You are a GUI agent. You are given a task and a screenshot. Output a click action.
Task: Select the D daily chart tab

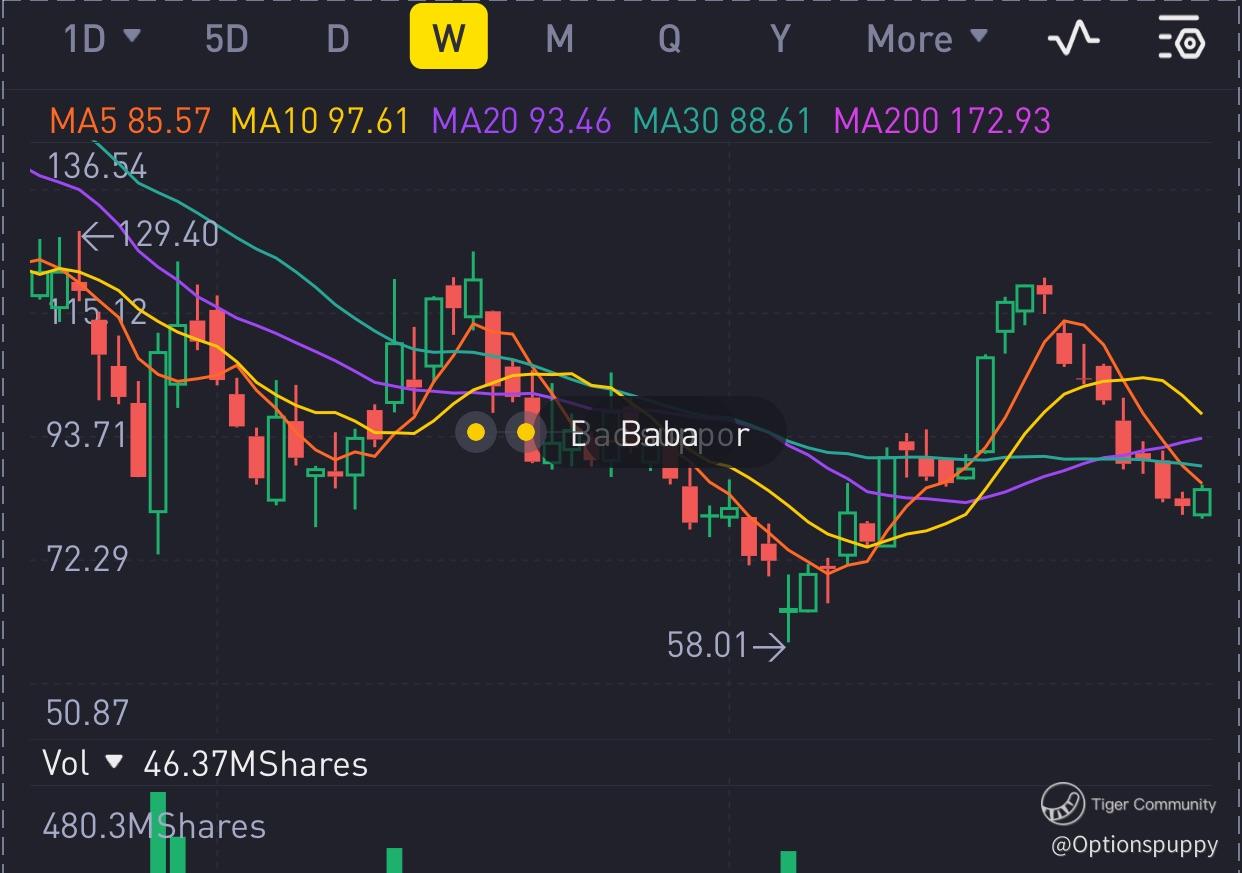pos(338,39)
